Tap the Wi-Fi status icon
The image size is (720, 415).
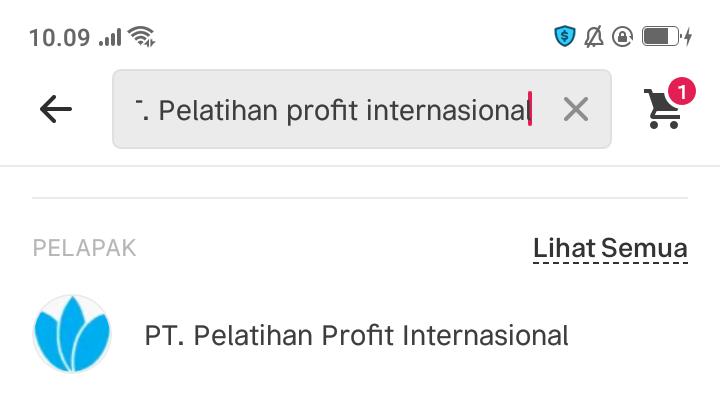click(142, 38)
